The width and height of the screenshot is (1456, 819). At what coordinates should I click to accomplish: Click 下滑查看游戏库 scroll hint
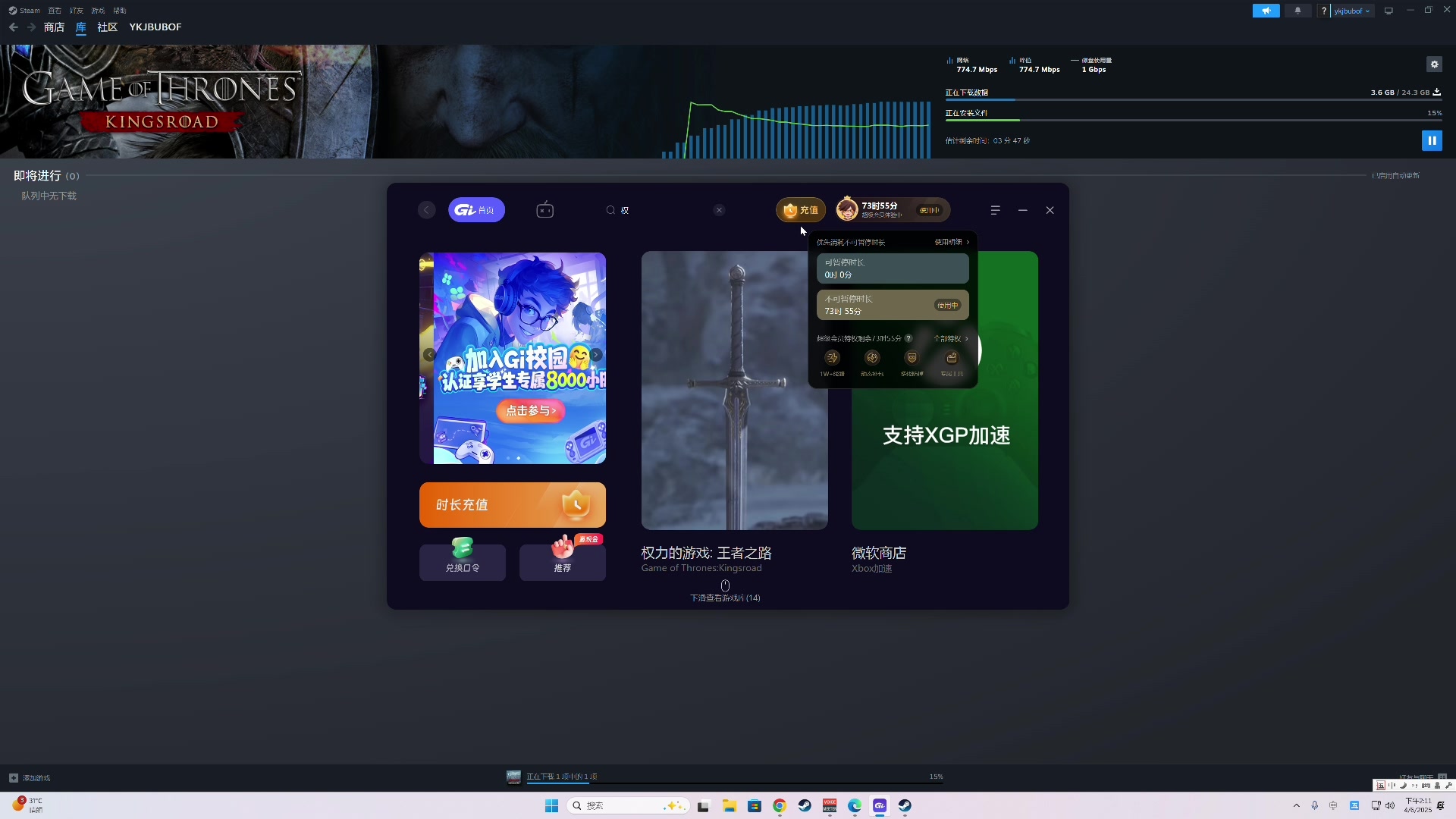[x=725, y=591]
